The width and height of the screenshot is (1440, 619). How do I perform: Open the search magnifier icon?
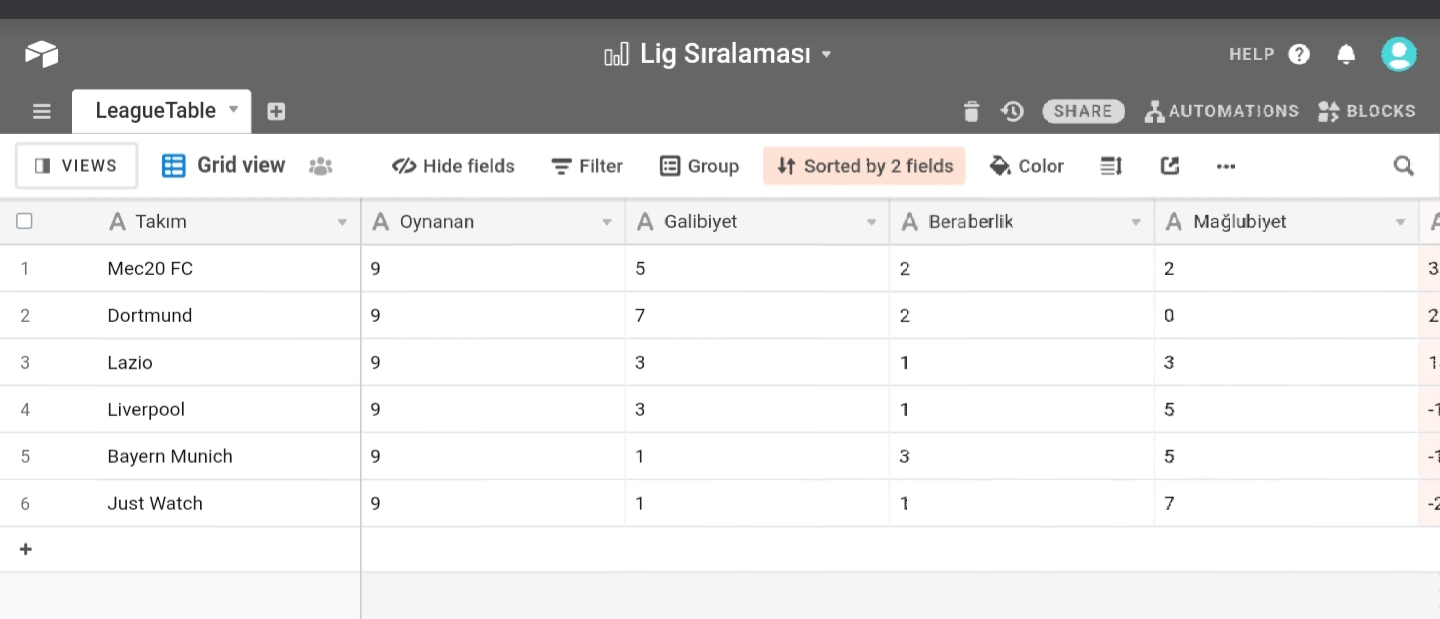click(1404, 166)
